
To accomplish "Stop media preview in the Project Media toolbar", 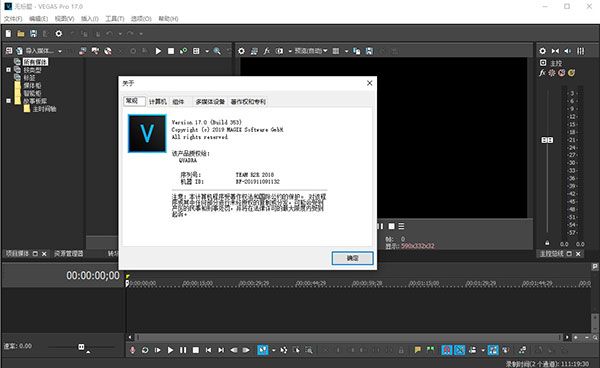I will (171, 51).
